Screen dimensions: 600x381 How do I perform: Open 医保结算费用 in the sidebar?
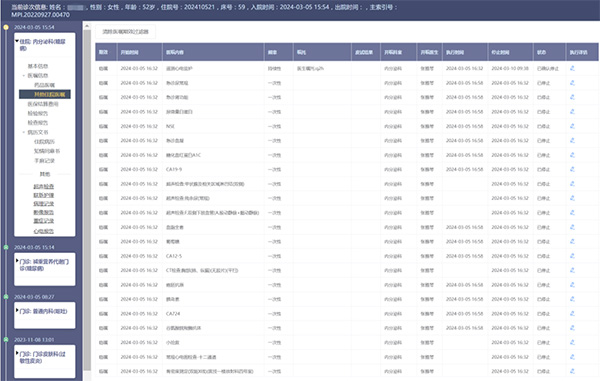point(43,104)
